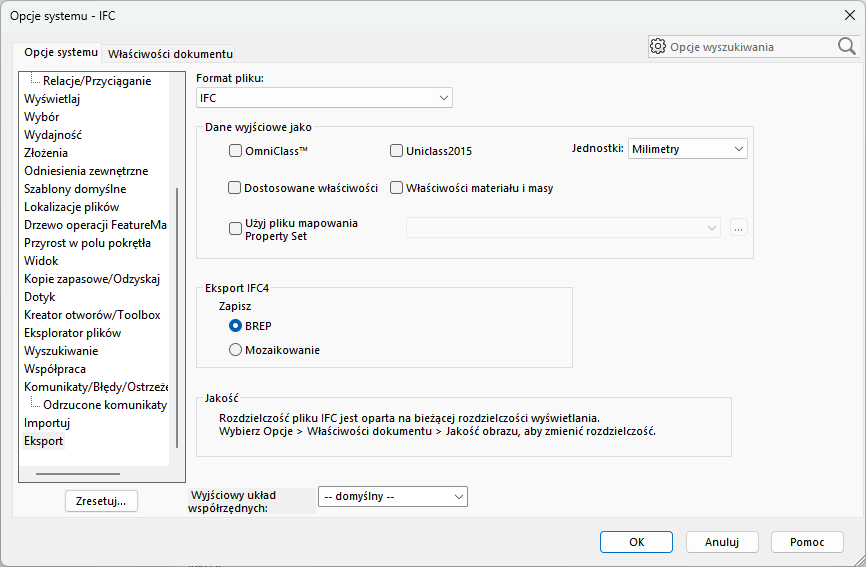This screenshot has width=866, height=567.
Task: Open Wyjściowy układ współrzędnych dropdown
Action: coord(392,496)
